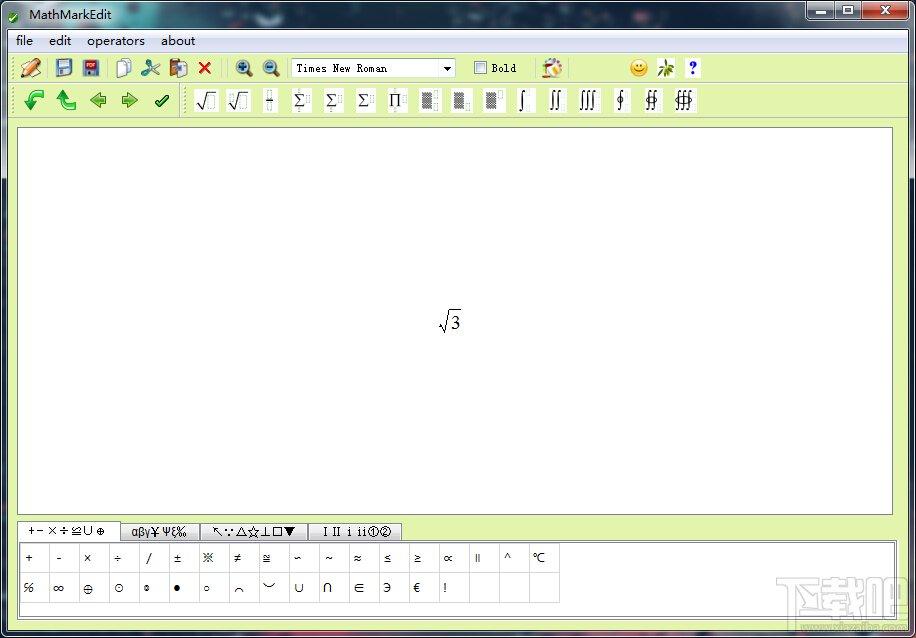Viewport: 916px width, 638px height.
Task: Open the edit menu
Action: [60, 41]
